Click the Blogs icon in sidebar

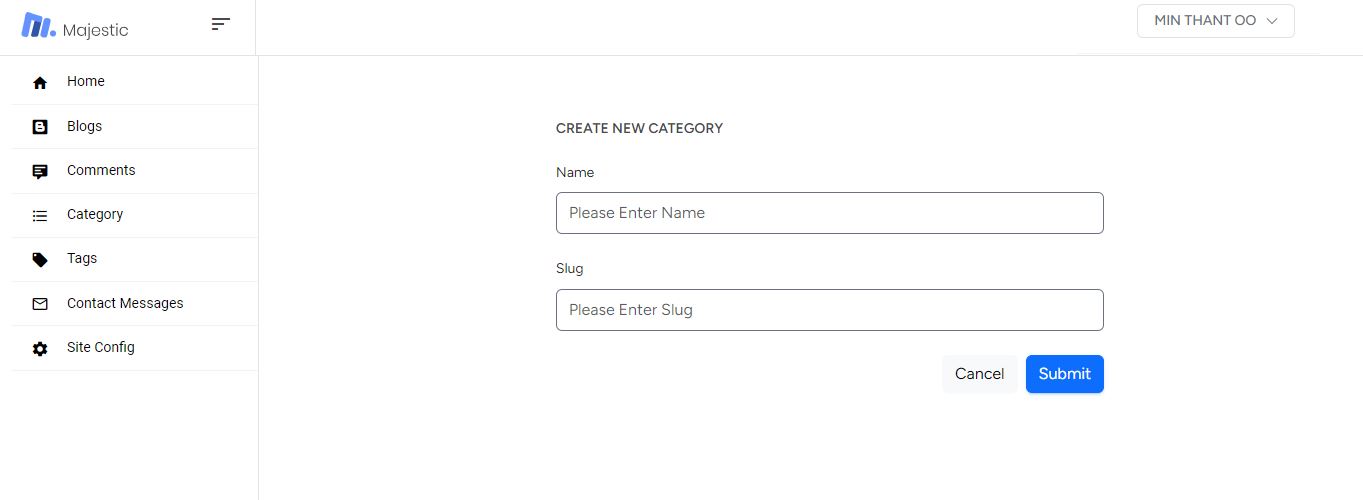coord(40,127)
